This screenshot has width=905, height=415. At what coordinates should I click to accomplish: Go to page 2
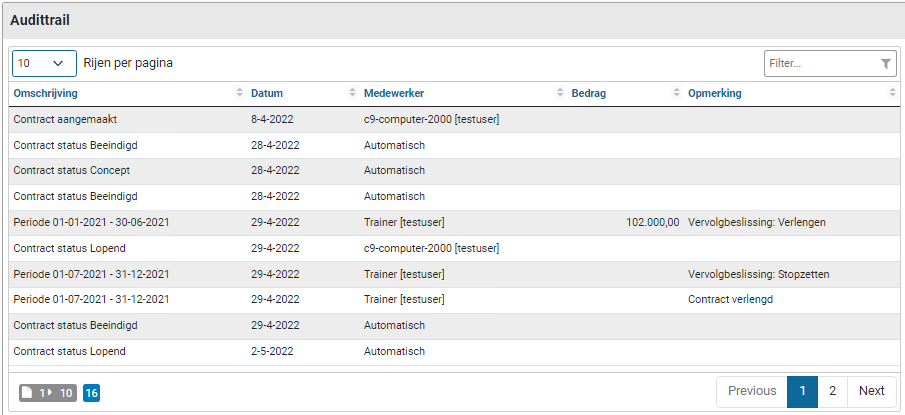[x=832, y=391]
